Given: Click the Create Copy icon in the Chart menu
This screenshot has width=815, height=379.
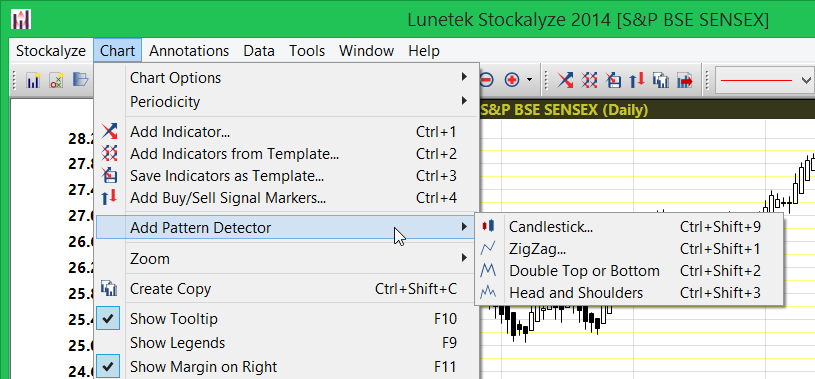Looking at the screenshot, I should point(110,289).
